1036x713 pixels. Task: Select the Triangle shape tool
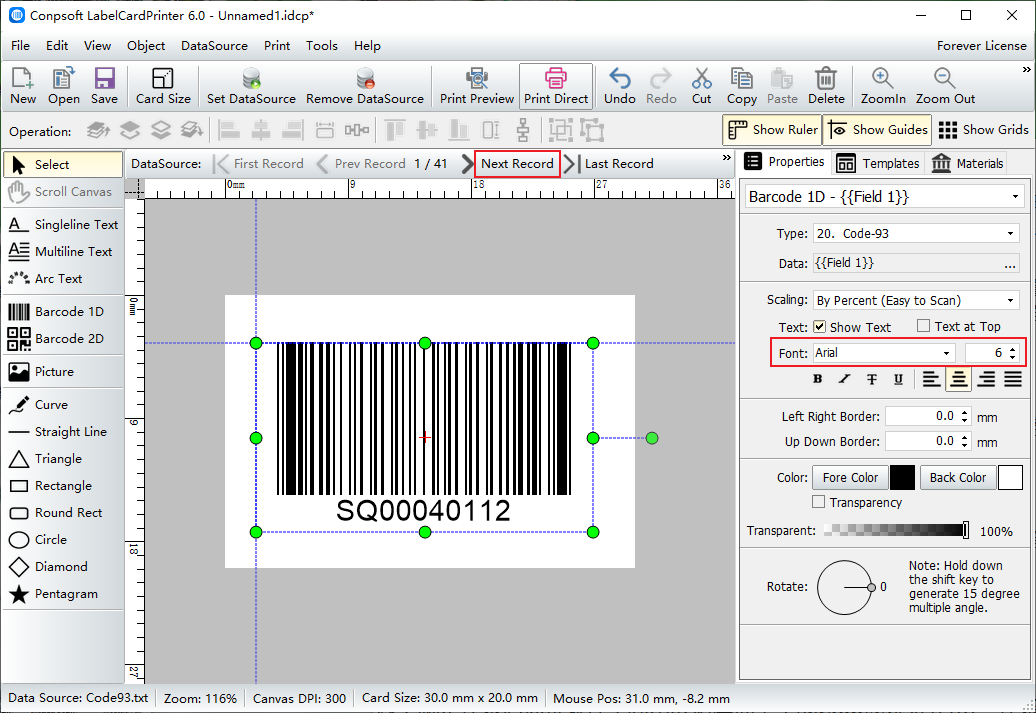click(63, 459)
